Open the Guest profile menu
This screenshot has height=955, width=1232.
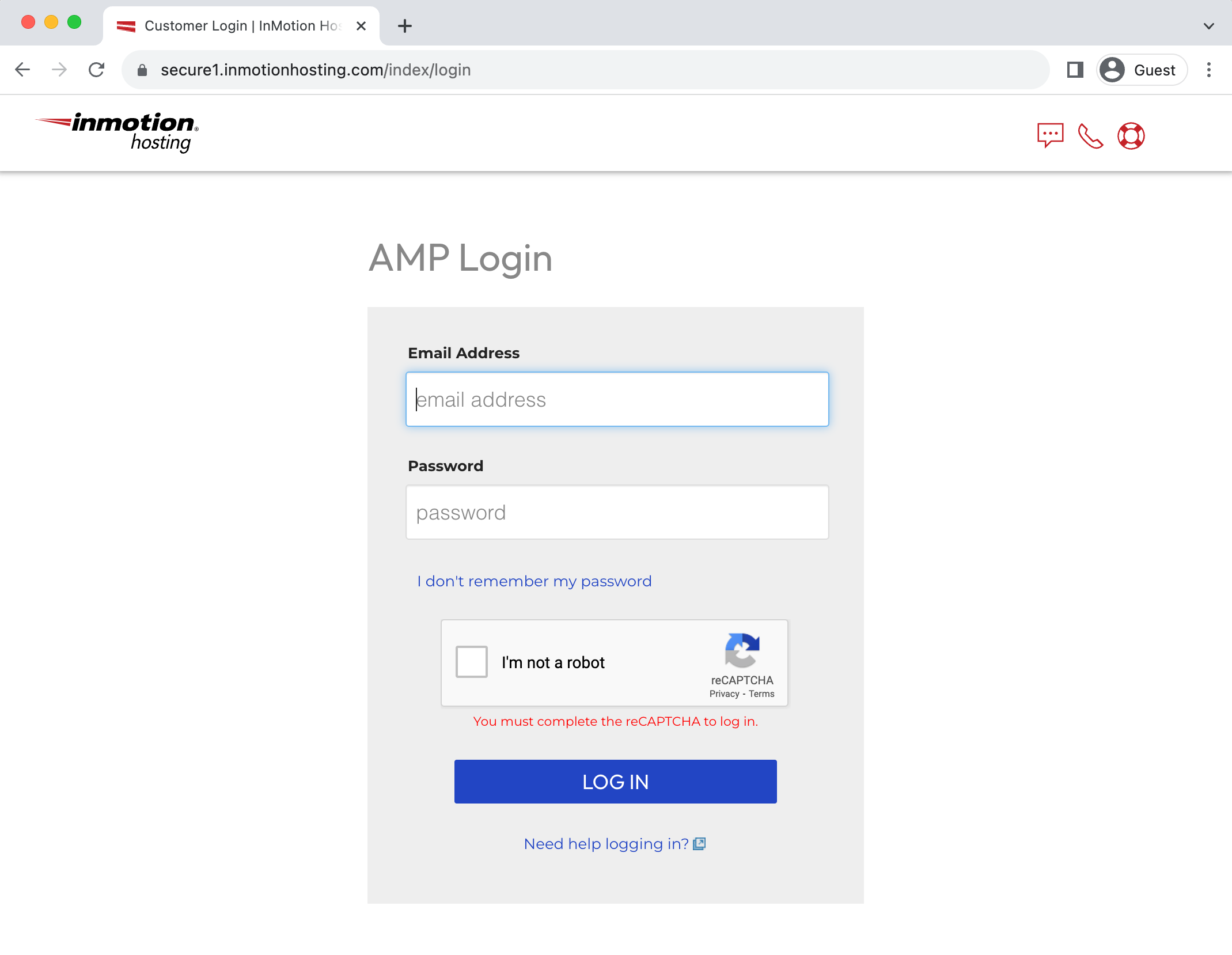(1142, 70)
